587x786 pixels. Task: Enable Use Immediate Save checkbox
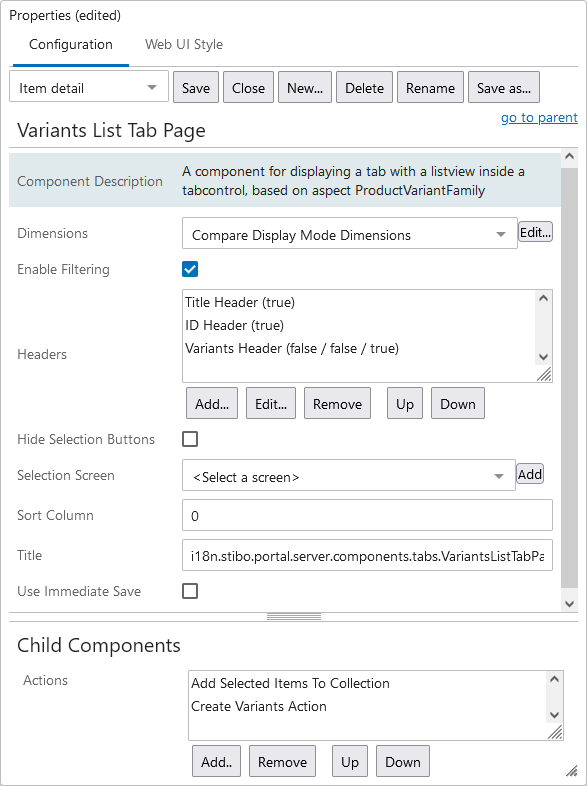coord(190,591)
